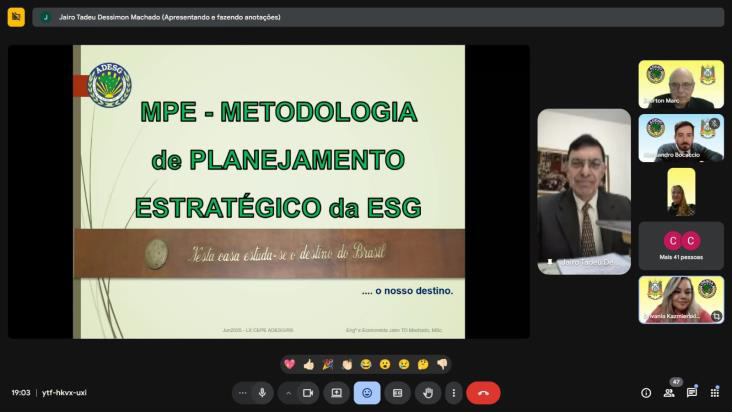The image size is (732, 412).
Task: Leave the call with the red hang-up button
Action: [x=483, y=393]
